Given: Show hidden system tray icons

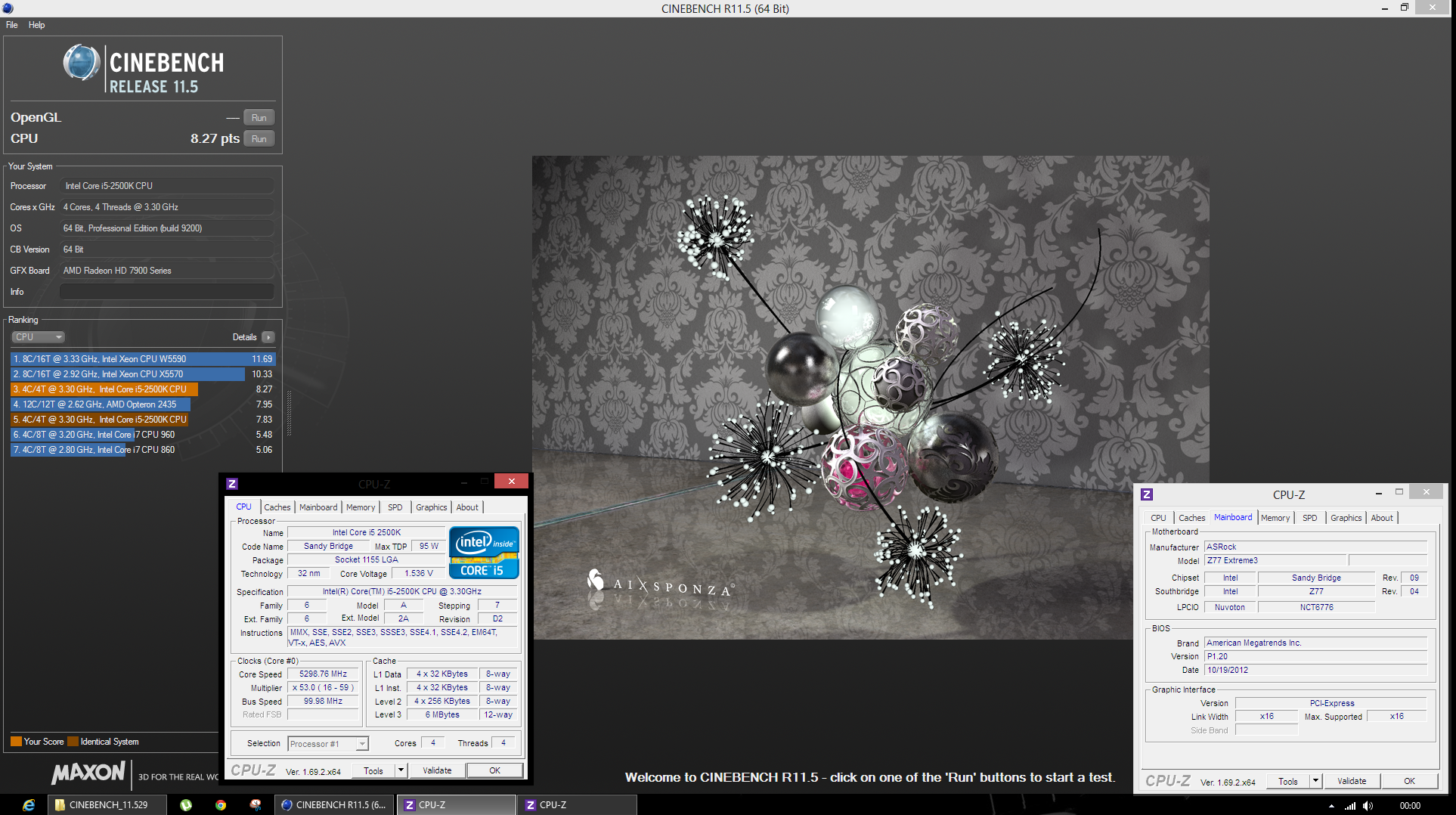Looking at the screenshot, I should point(1331,806).
